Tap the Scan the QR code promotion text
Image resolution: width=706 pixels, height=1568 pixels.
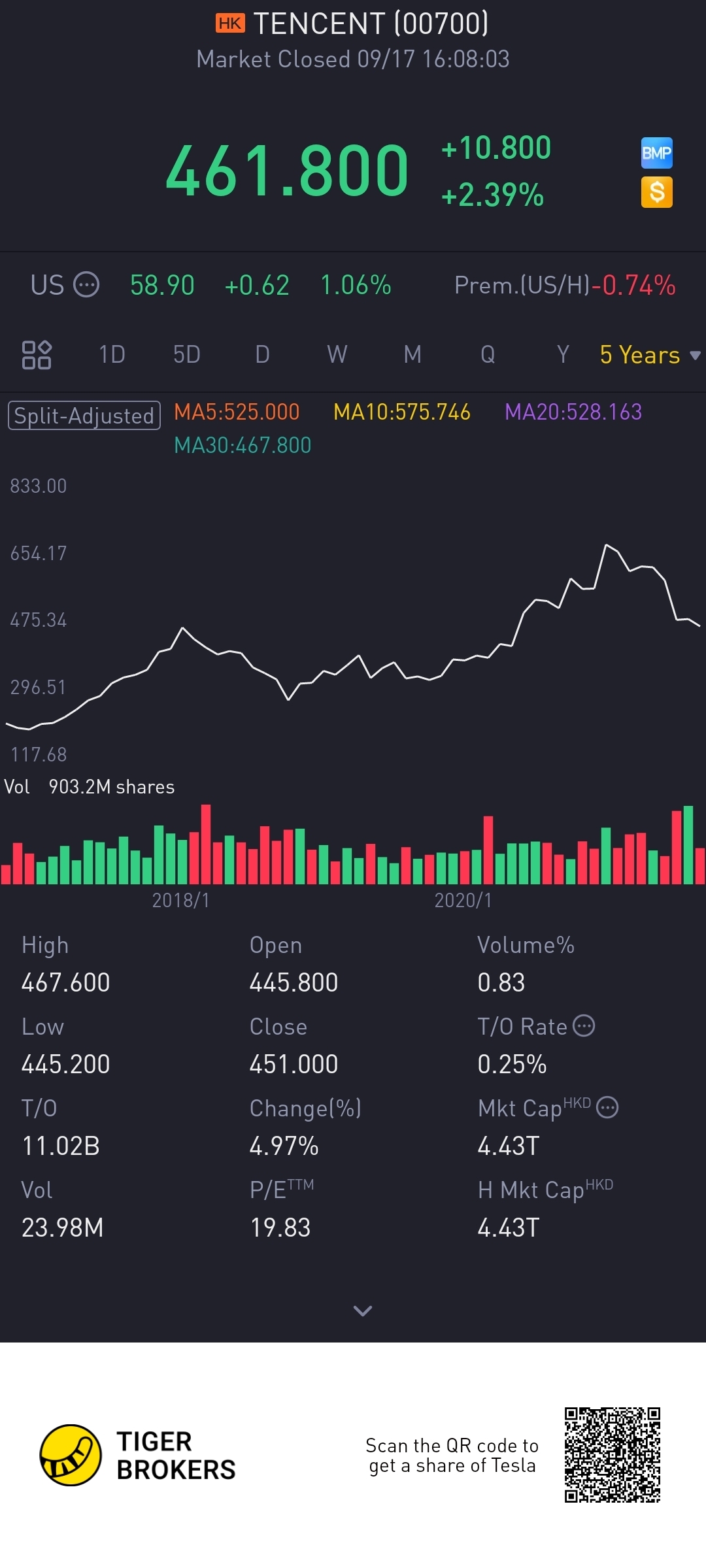tap(452, 1455)
